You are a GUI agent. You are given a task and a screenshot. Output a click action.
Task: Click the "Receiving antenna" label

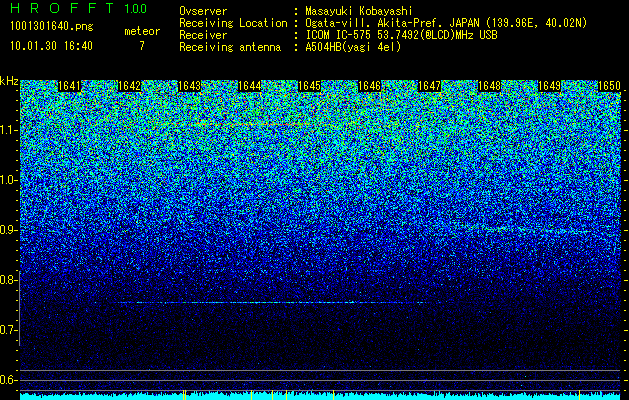tap(230, 47)
